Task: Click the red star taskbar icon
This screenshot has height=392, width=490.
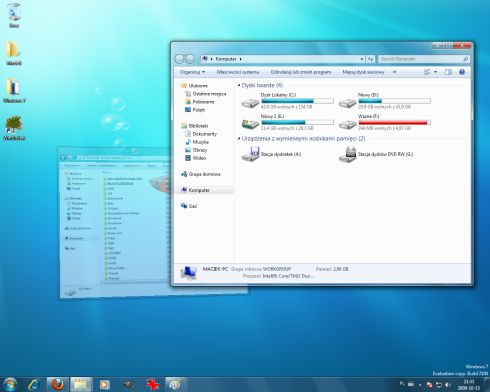Action: 152,385
